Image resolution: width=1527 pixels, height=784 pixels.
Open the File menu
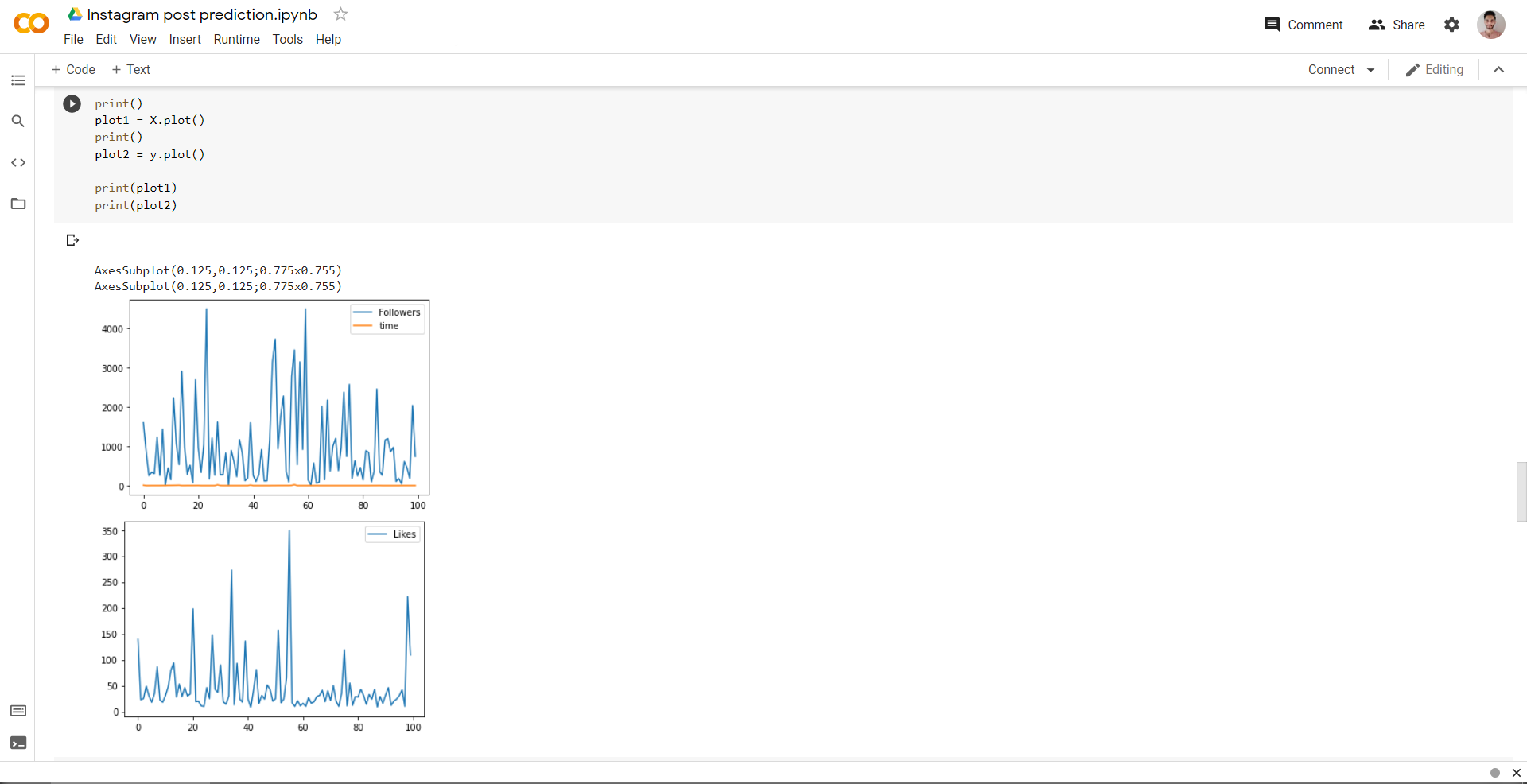tap(73, 40)
